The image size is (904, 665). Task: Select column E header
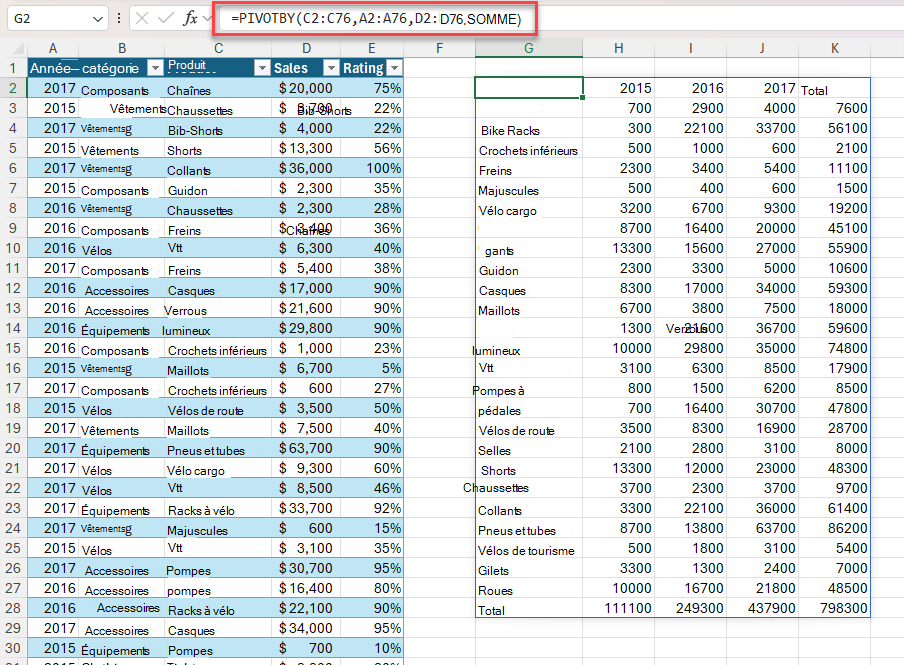click(x=372, y=48)
